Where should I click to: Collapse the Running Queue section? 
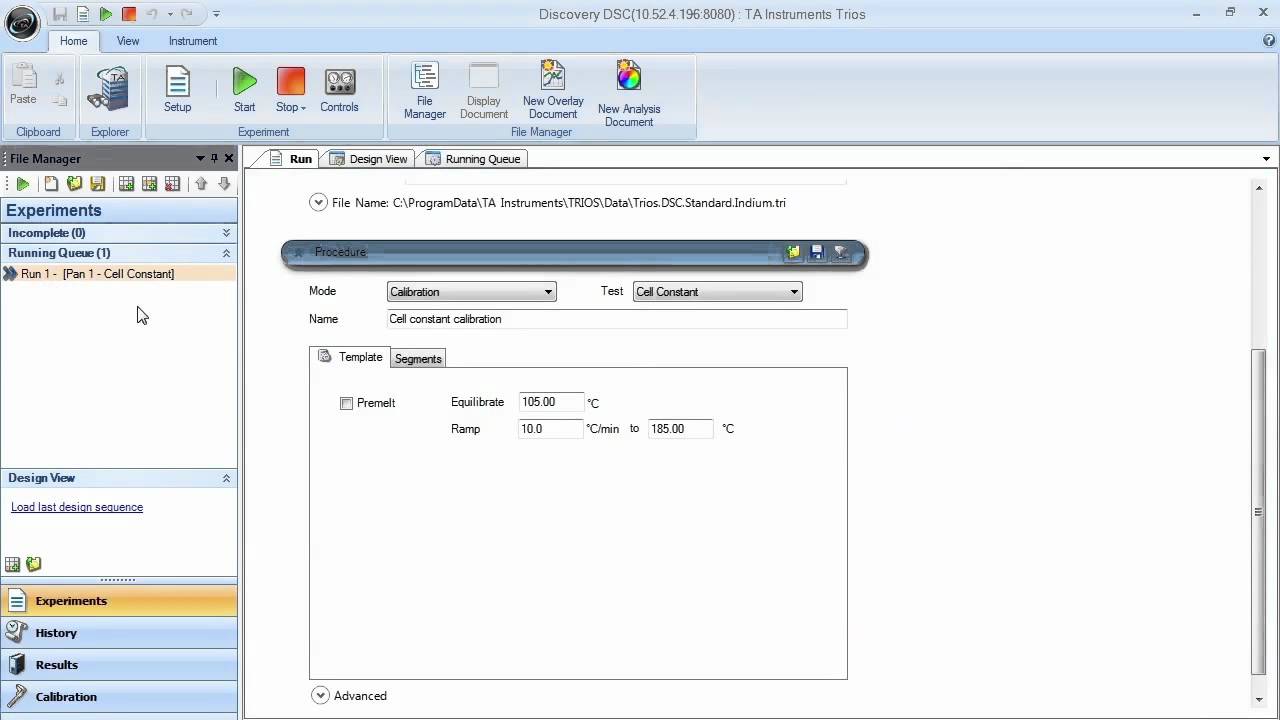point(226,253)
